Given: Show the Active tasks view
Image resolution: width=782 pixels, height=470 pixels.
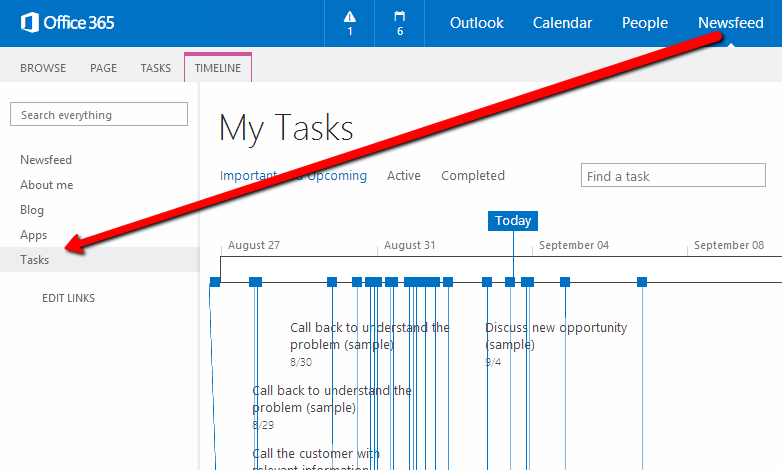Looking at the screenshot, I should [x=404, y=176].
